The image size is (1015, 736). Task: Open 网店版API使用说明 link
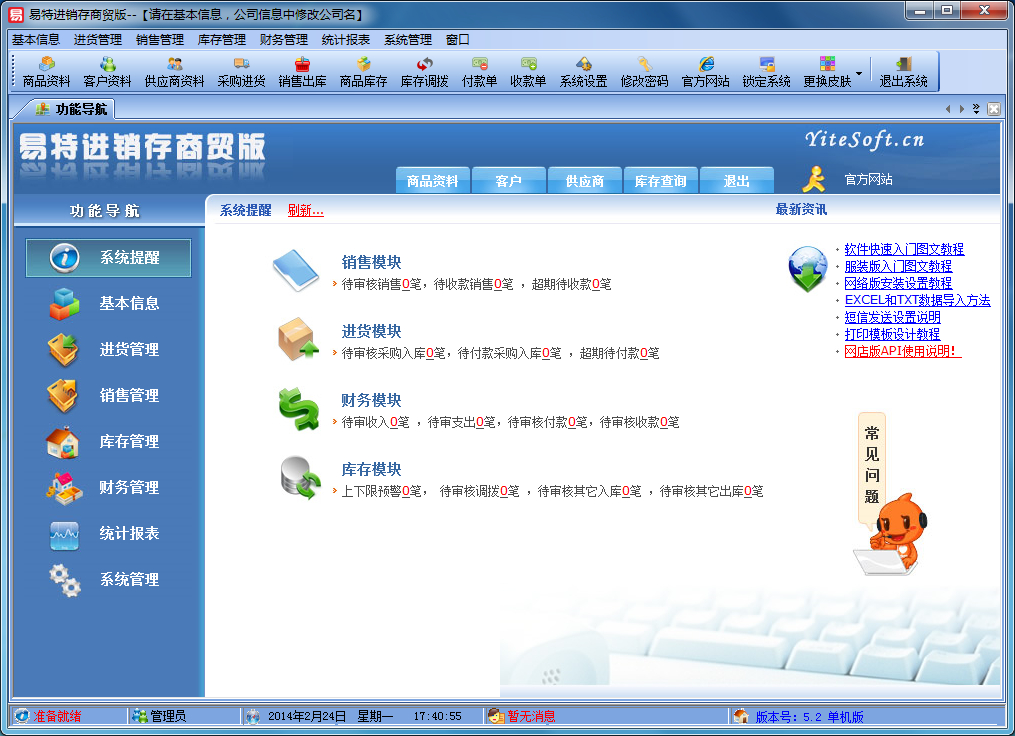[902, 351]
